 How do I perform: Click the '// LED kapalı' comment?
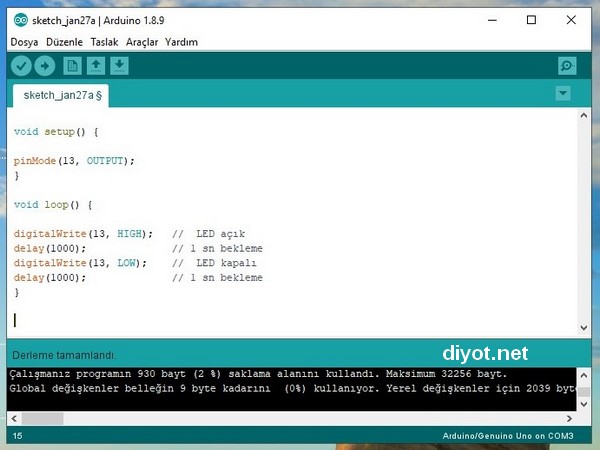214,263
